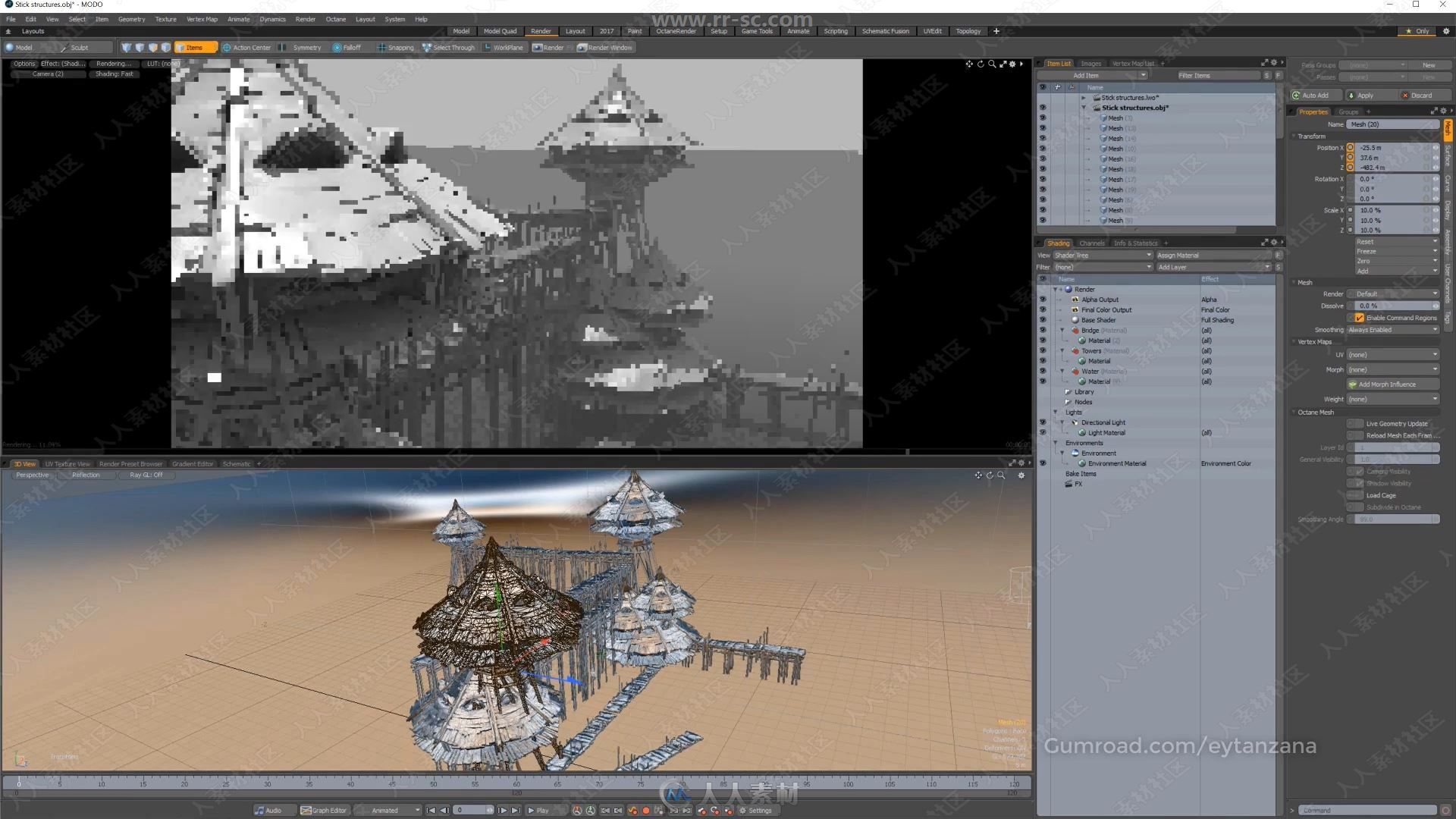Click the Auto Add button

[x=1315, y=96]
